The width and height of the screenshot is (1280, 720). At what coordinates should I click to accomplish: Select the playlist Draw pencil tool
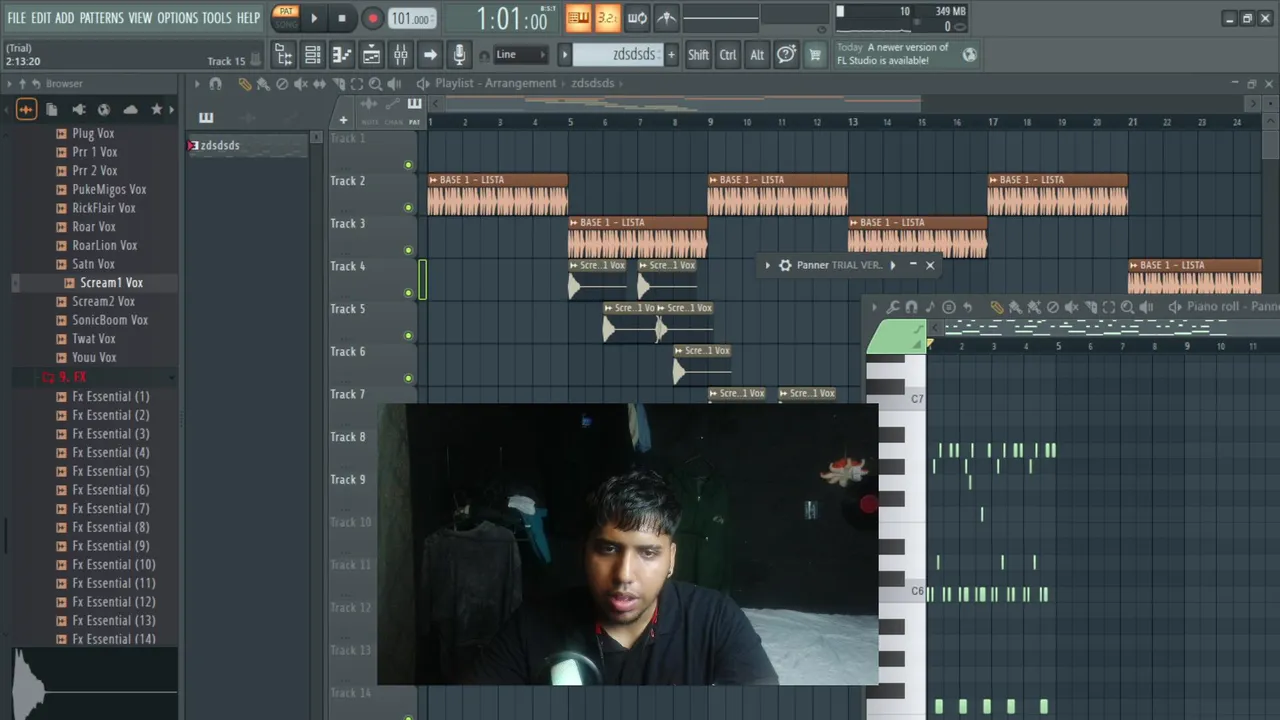pos(245,84)
